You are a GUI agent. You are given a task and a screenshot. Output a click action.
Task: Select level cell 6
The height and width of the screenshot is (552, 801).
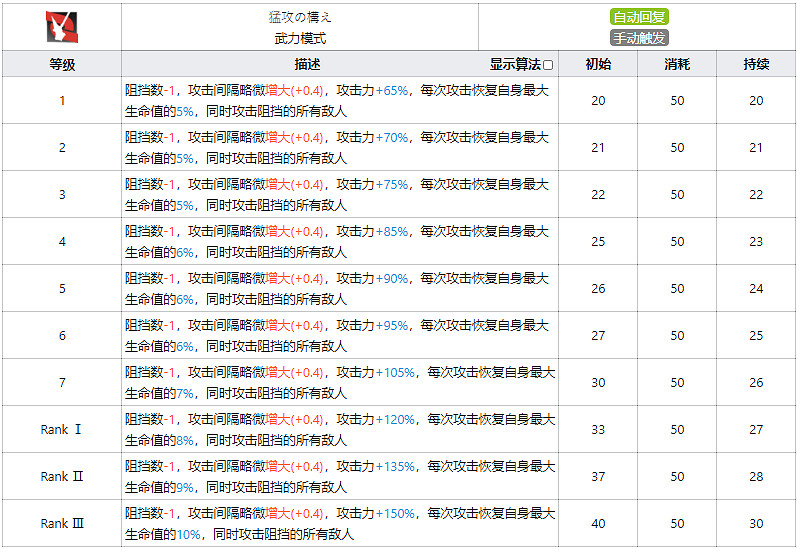(x=62, y=335)
